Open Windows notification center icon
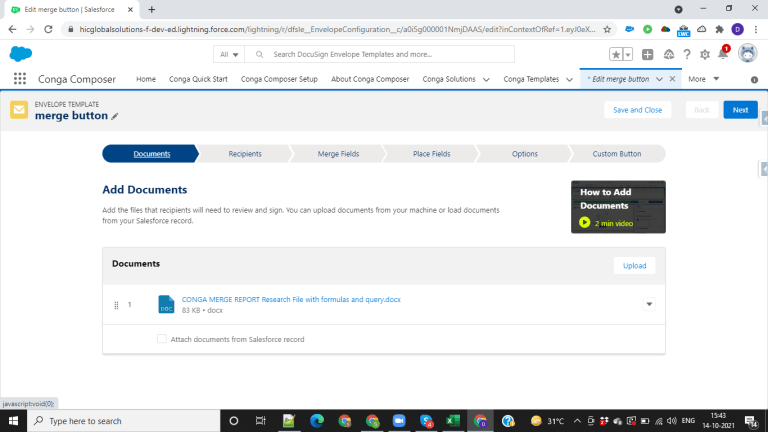Screen dimensions: 768x432 pyautogui.click(x=751, y=421)
